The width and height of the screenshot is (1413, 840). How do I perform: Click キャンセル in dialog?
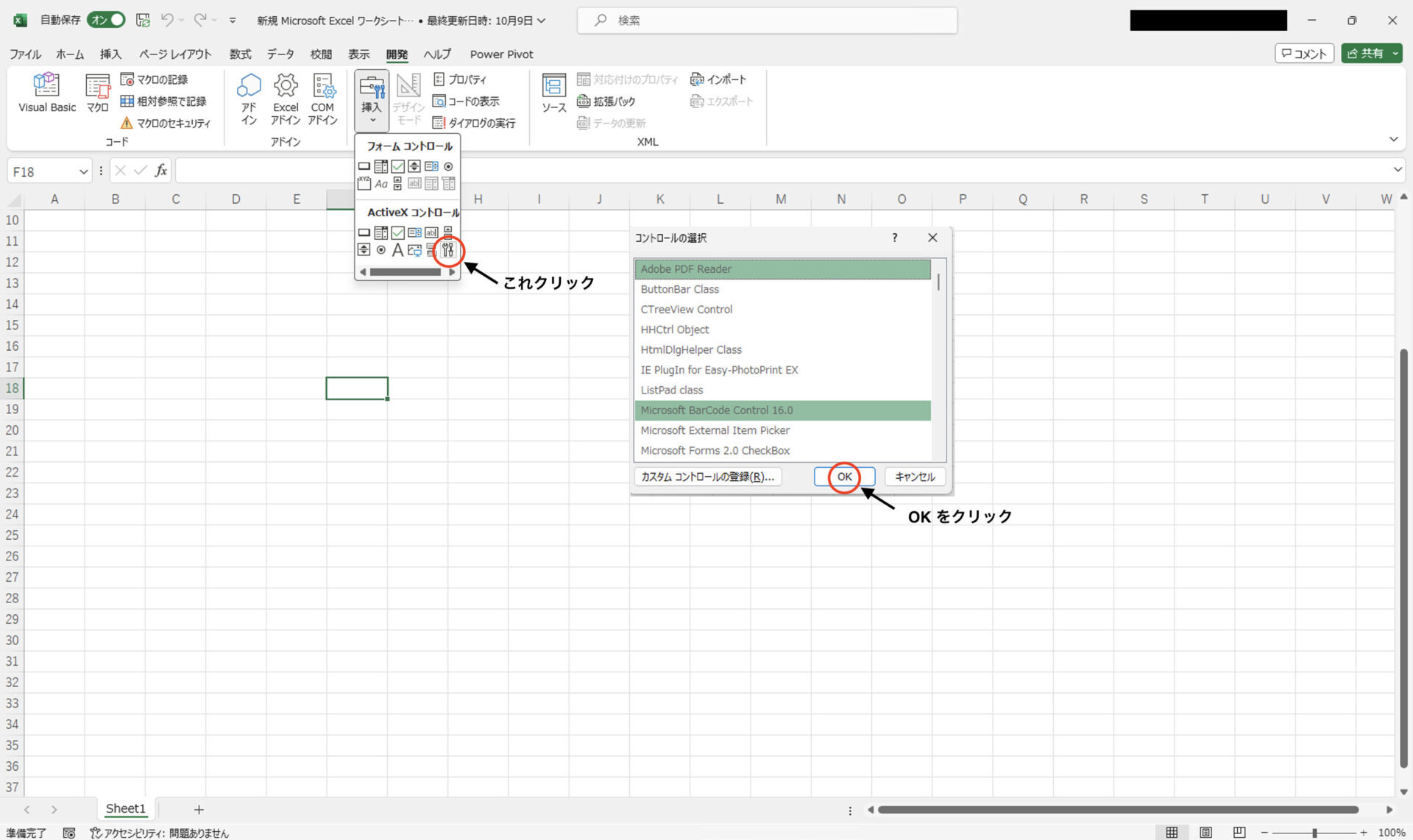click(915, 477)
